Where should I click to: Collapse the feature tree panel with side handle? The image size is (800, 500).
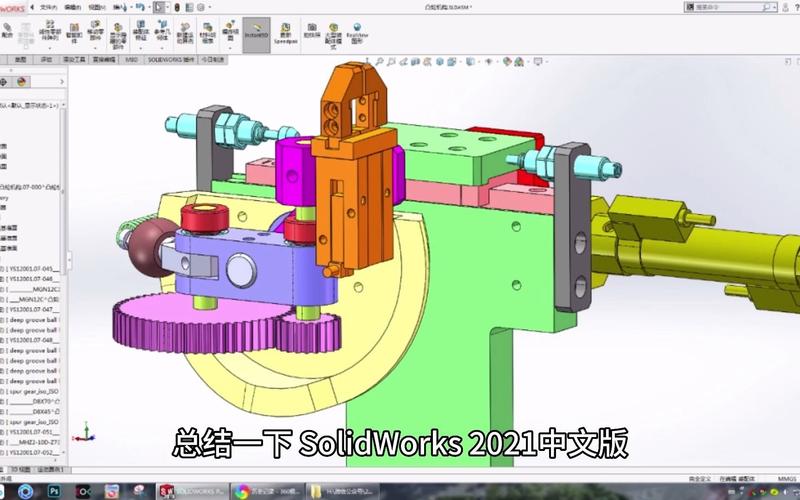point(69,261)
